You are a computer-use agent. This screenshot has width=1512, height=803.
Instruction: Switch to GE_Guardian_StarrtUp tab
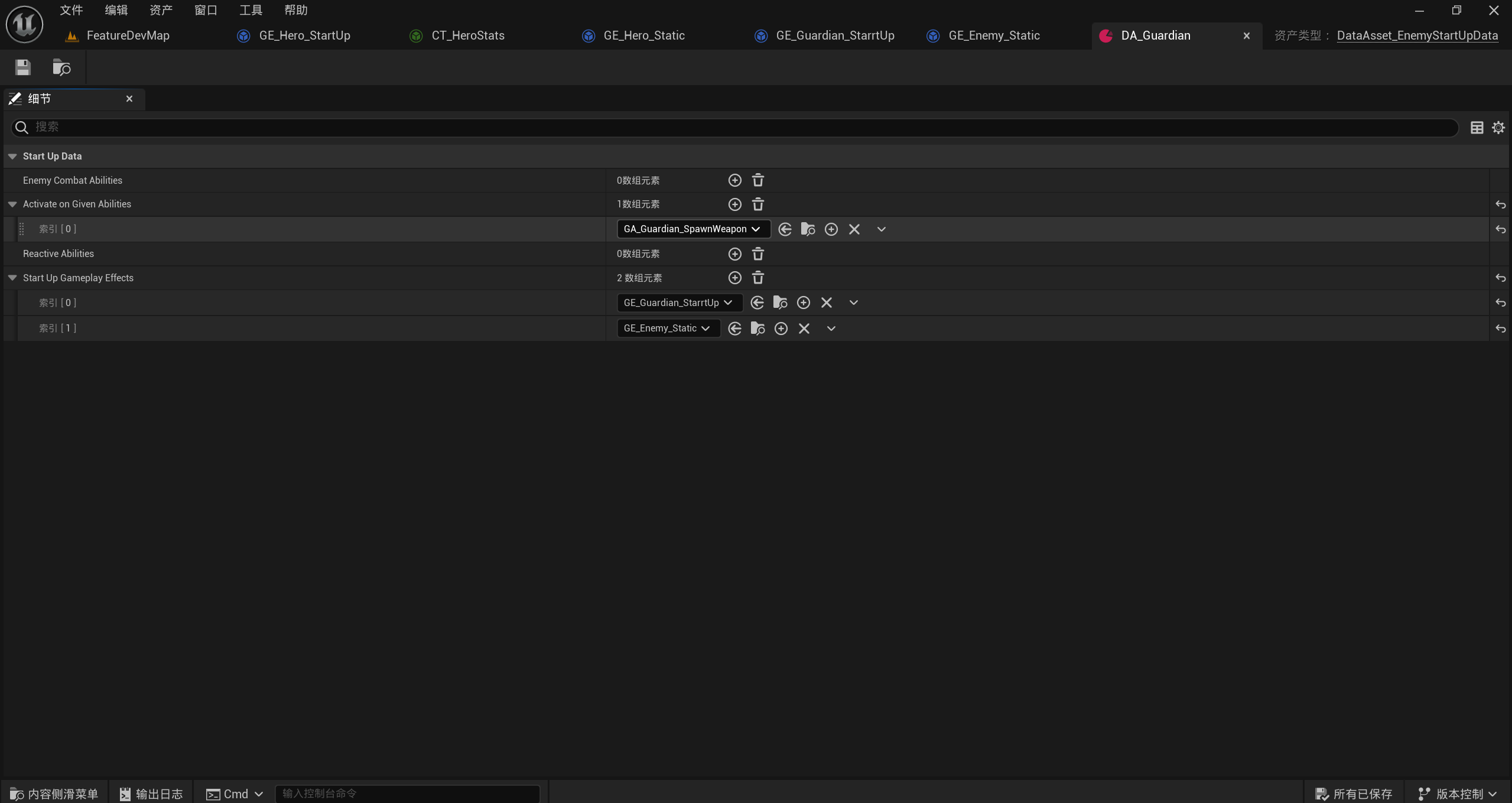click(x=835, y=36)
